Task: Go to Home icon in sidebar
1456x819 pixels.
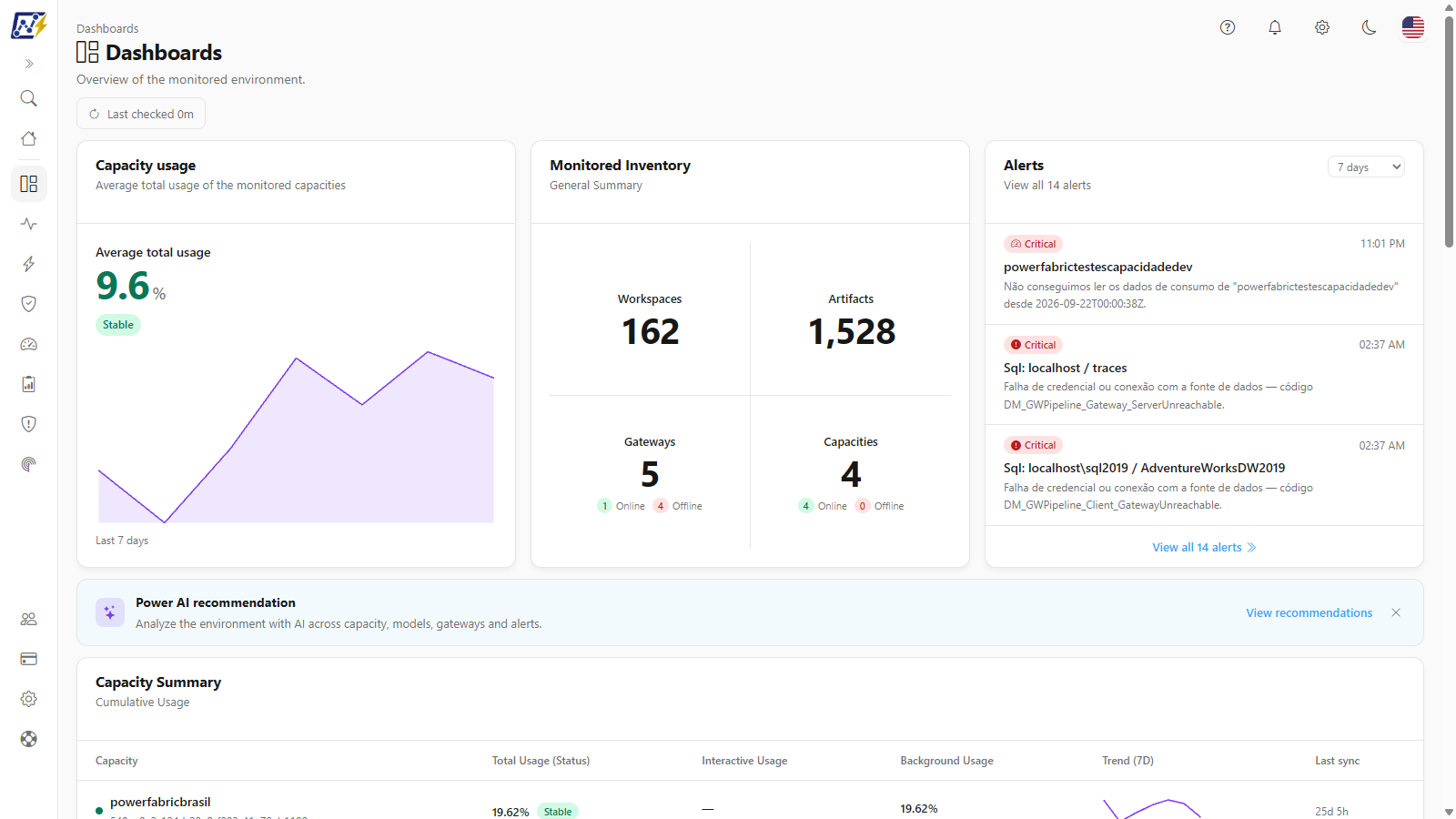Action: (x=29, y=138)
